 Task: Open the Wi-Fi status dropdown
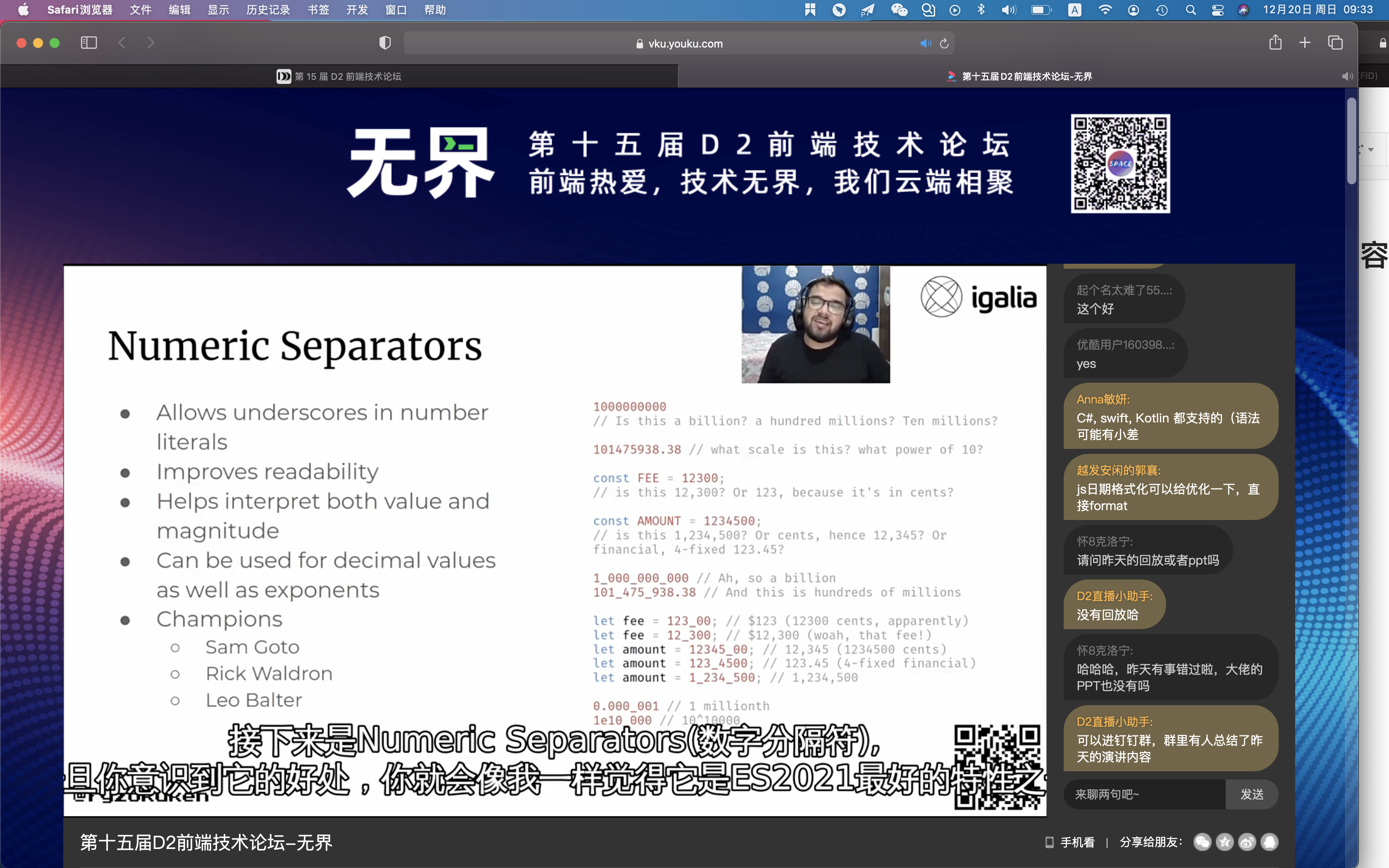[1104, 10]
